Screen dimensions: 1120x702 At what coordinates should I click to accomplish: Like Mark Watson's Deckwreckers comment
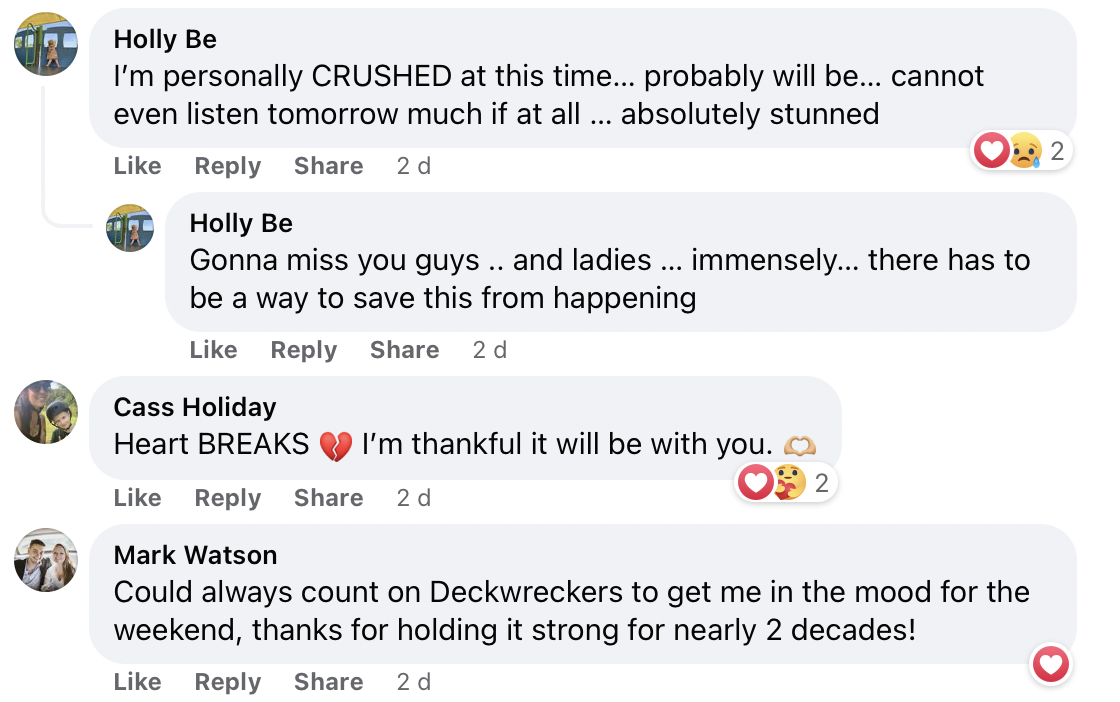tap(137, 682)
